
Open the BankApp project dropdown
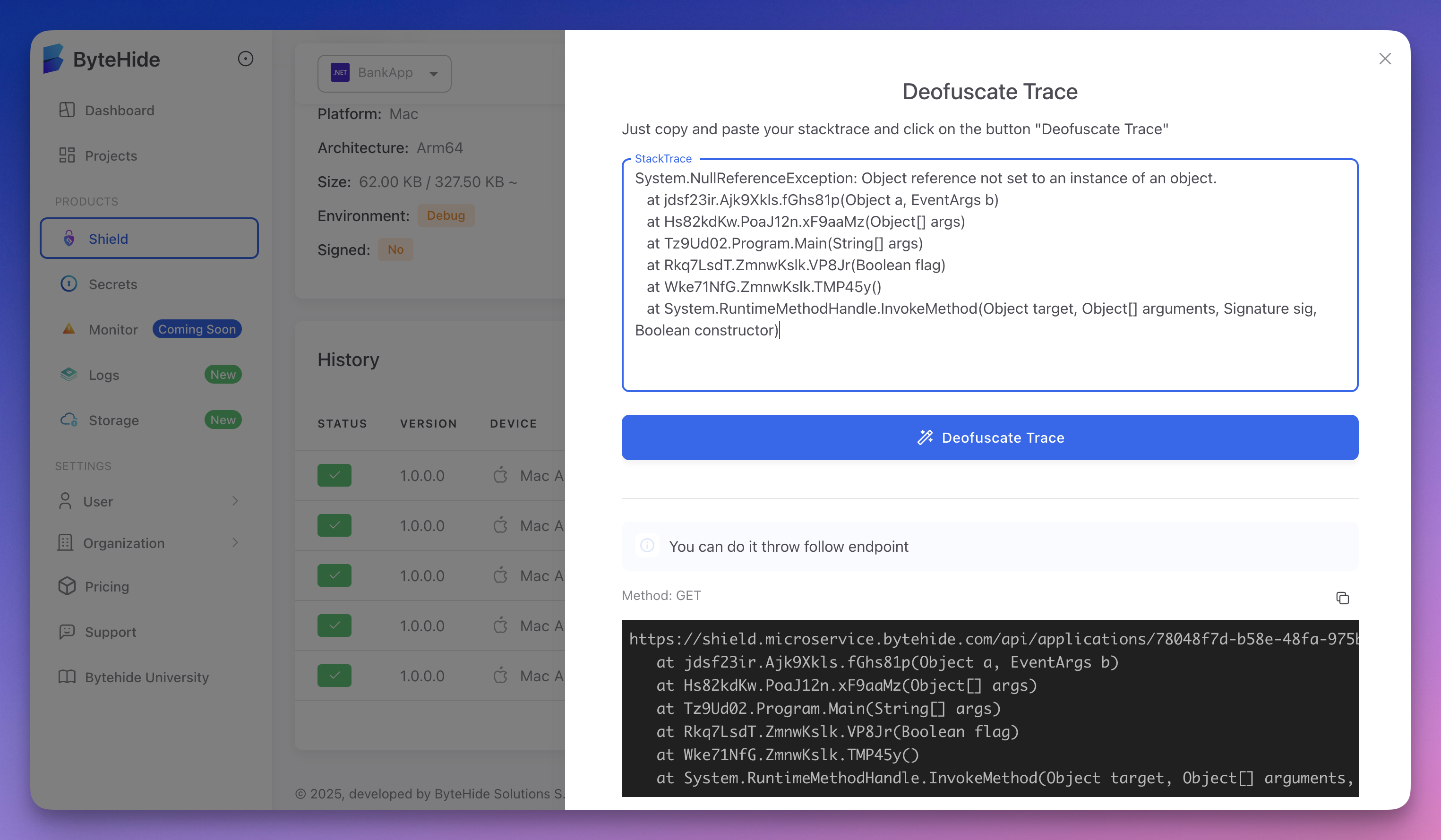tap(384, 73)
